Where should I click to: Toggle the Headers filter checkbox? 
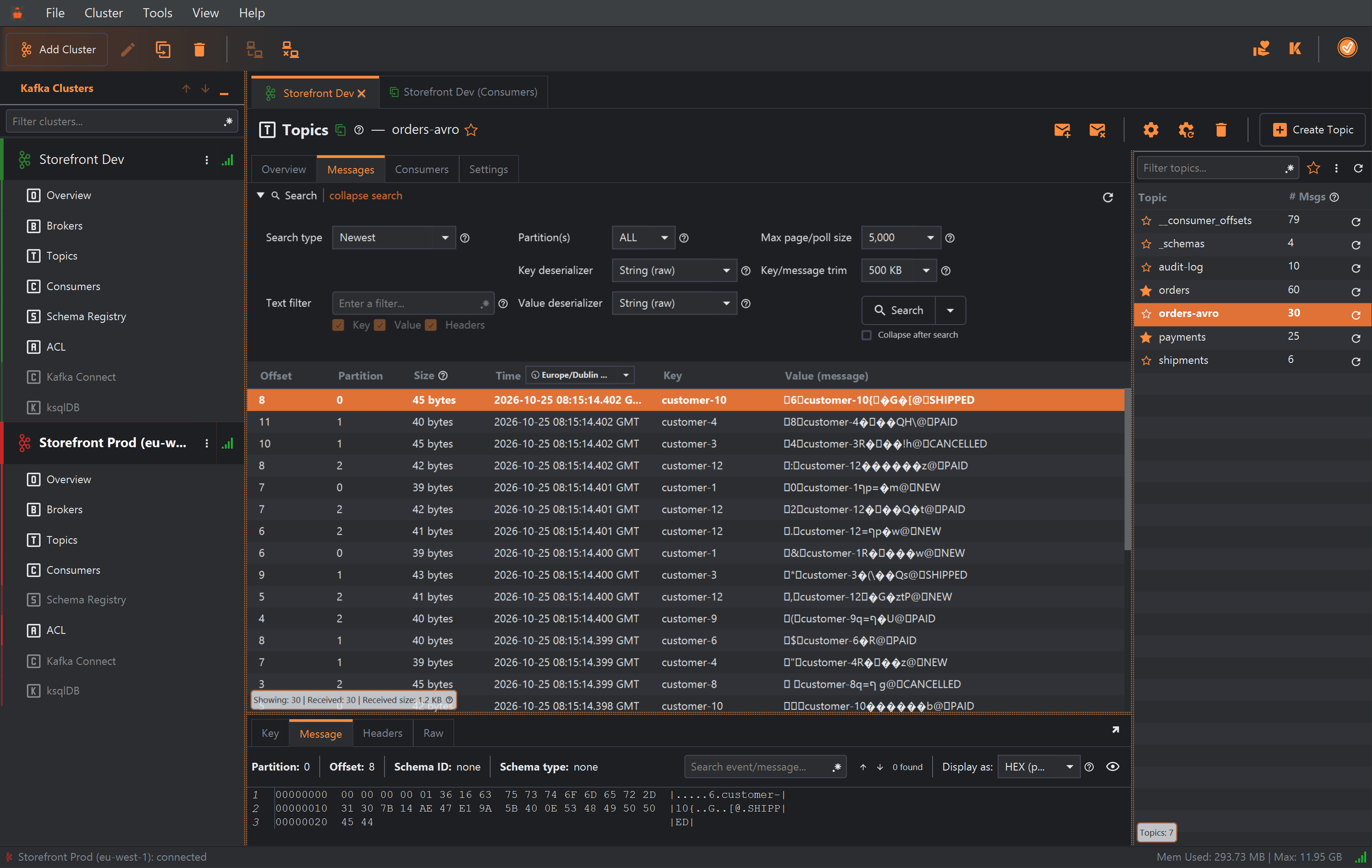[x=431, y=325]
